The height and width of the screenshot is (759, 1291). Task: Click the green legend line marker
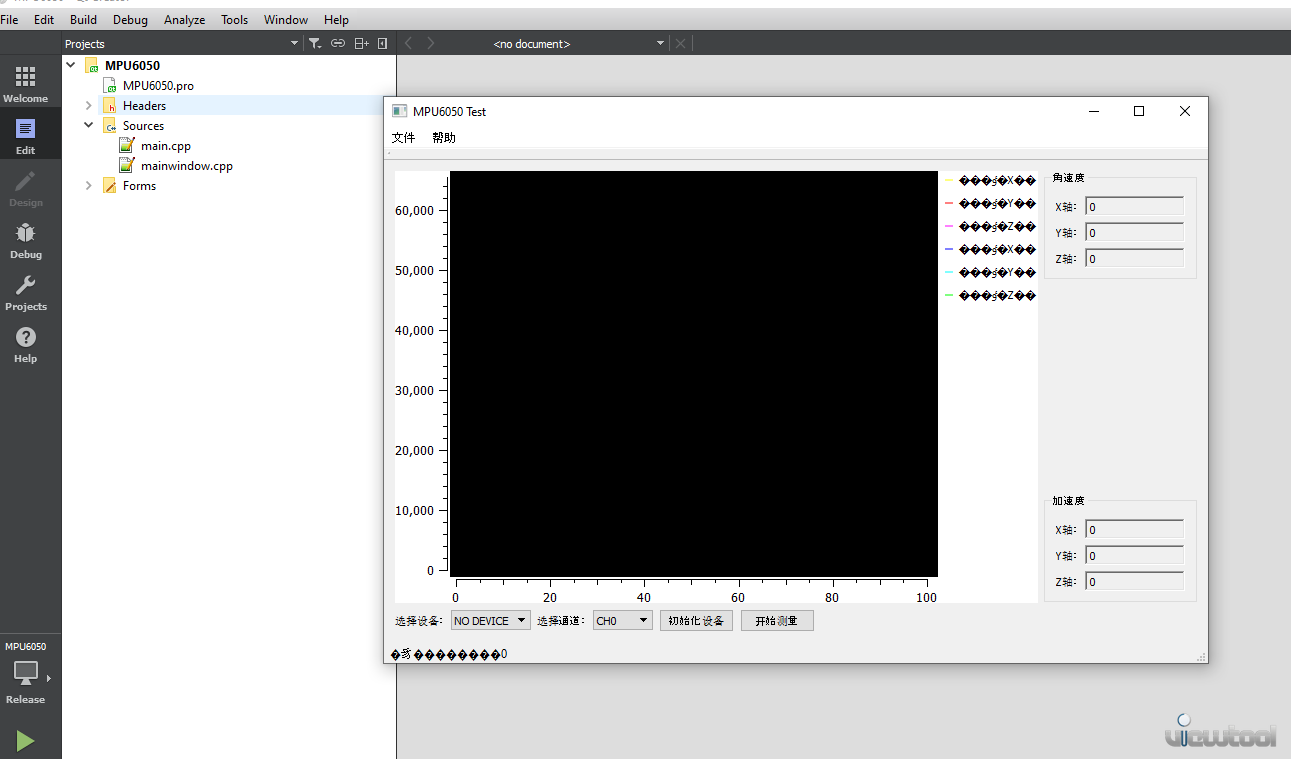coord(950,295)
